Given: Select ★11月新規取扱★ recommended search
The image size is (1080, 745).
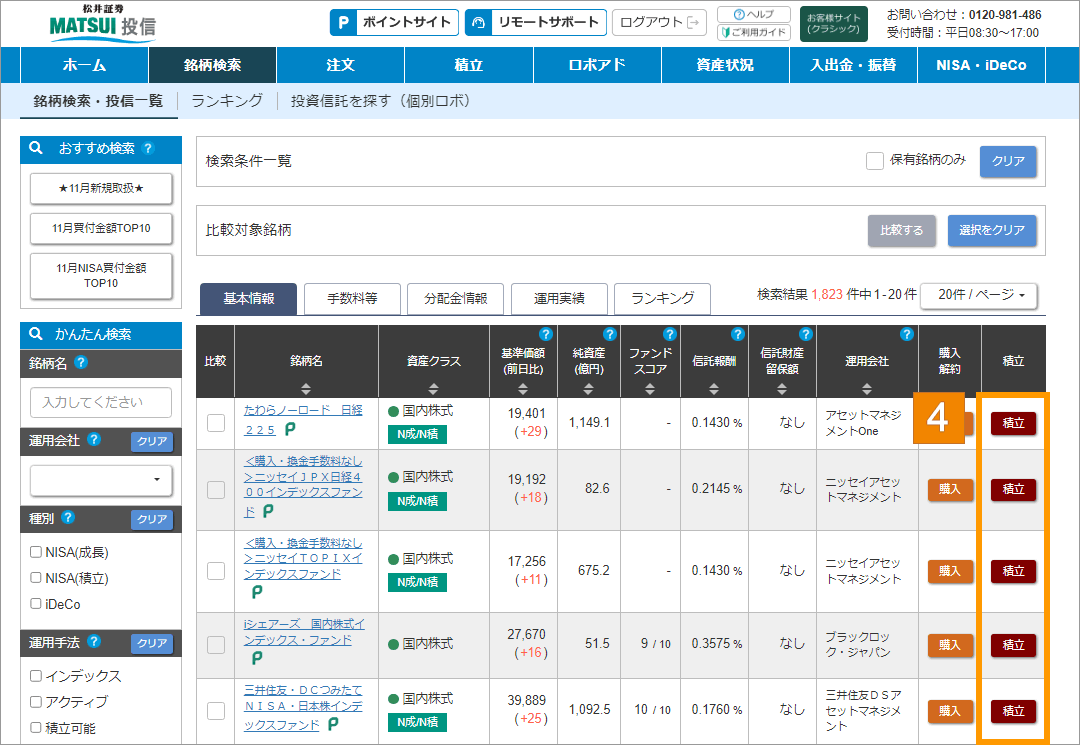Looking at the screenshot, I should [x=101, y=188].
